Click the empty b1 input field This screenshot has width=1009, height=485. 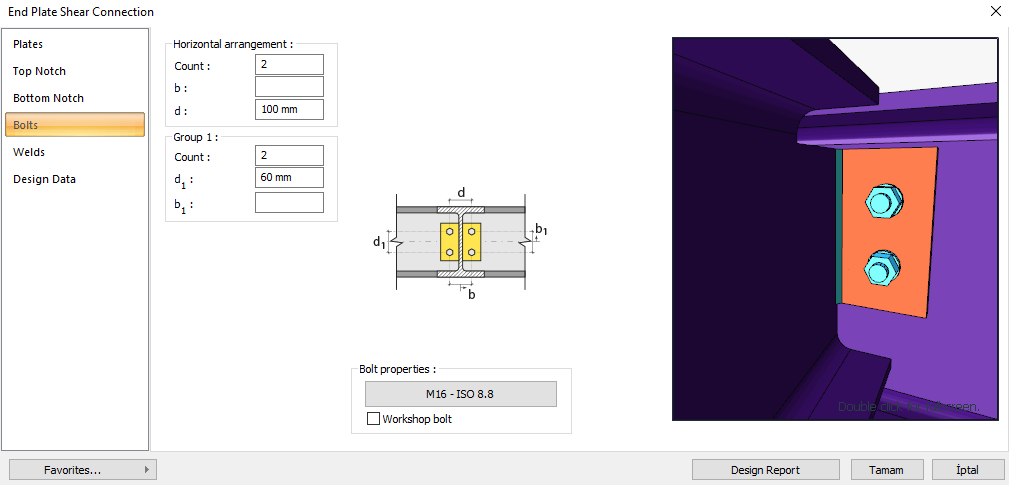click(x=289, y=203)
